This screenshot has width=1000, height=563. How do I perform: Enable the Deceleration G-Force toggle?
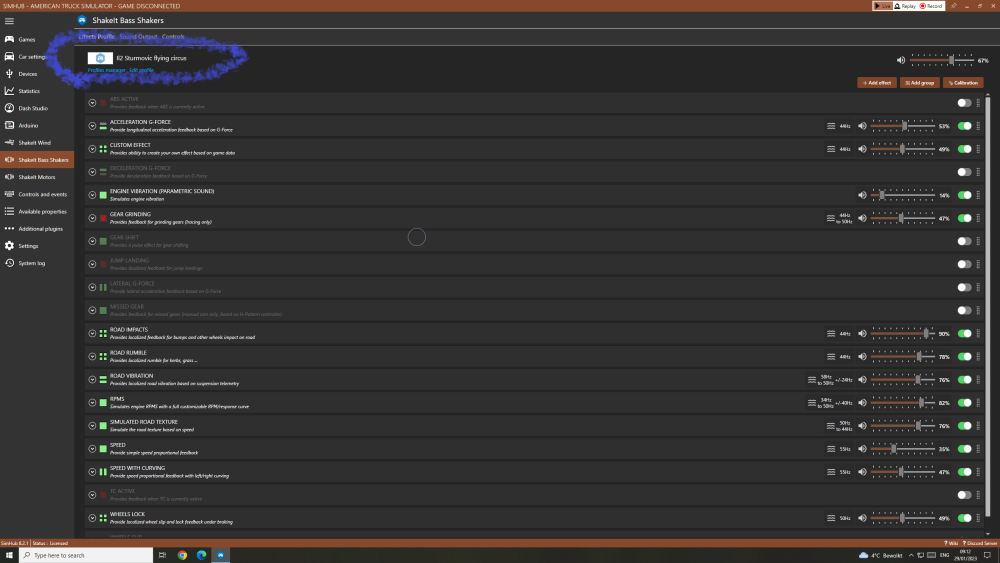click(964, 172)
